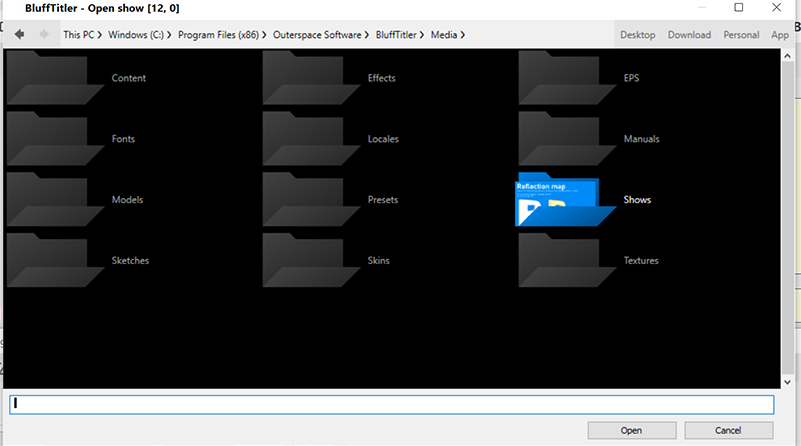Go forward with the right arrow
Viewport: 801px width, 446px height.
[44, 34]
